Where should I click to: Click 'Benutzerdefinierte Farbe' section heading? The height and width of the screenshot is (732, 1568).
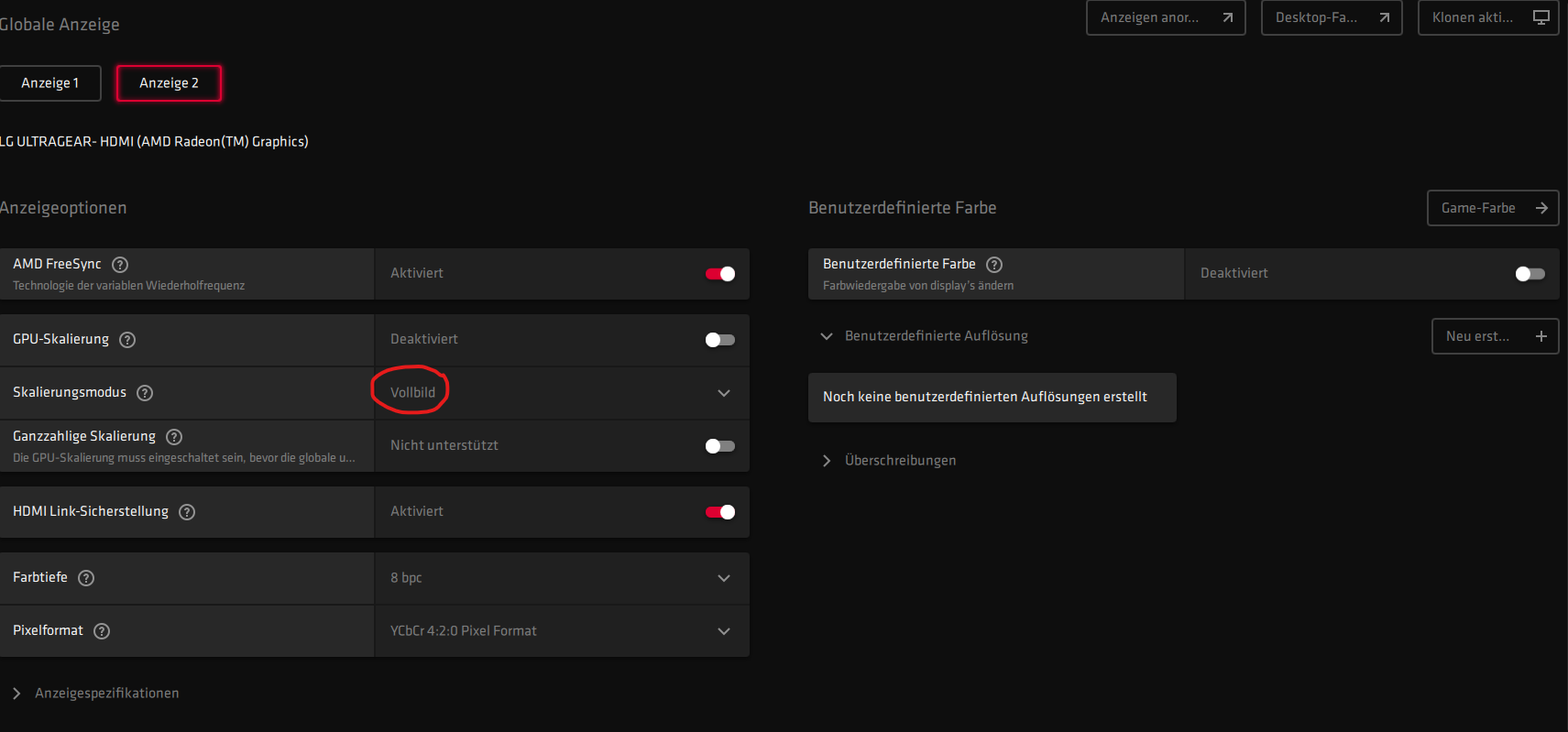903,208
